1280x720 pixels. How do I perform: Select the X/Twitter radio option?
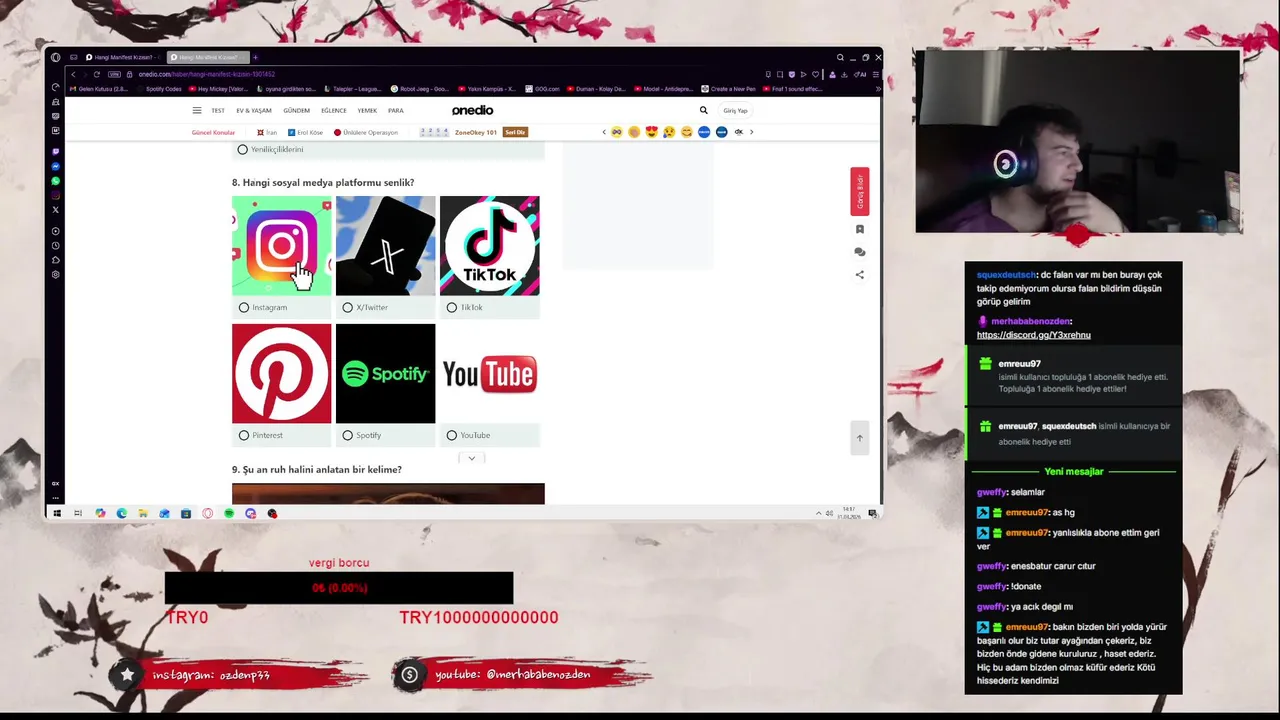point(348,307)
